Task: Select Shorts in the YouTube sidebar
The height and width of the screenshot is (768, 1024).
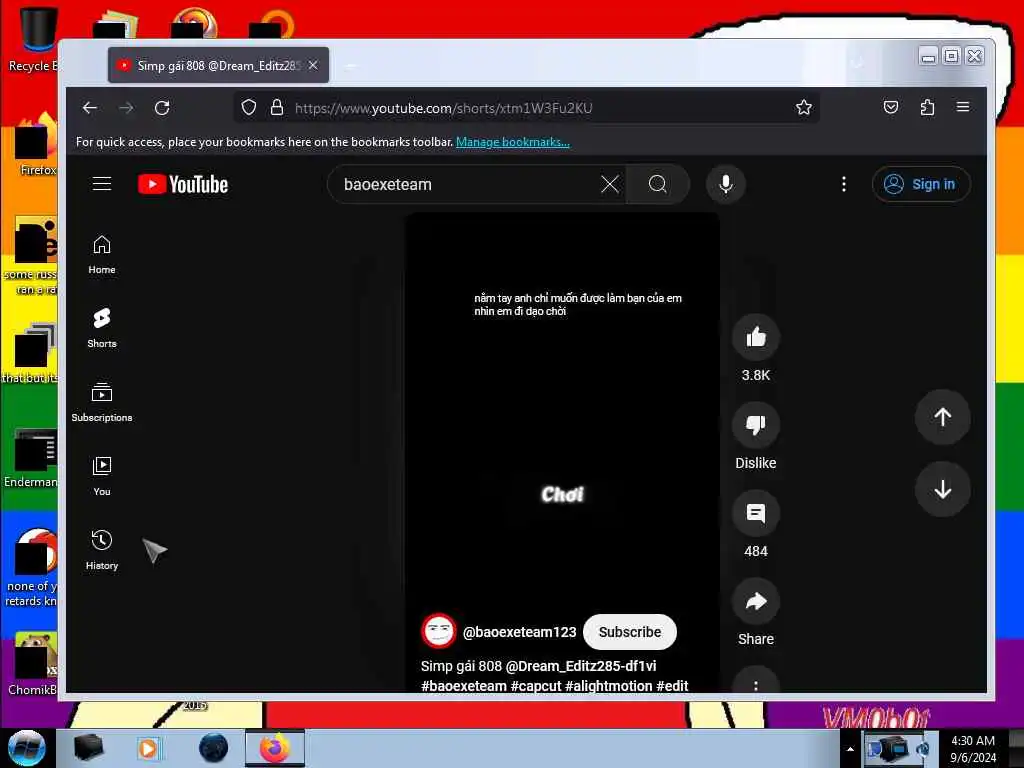Action: tap(102, 328)
